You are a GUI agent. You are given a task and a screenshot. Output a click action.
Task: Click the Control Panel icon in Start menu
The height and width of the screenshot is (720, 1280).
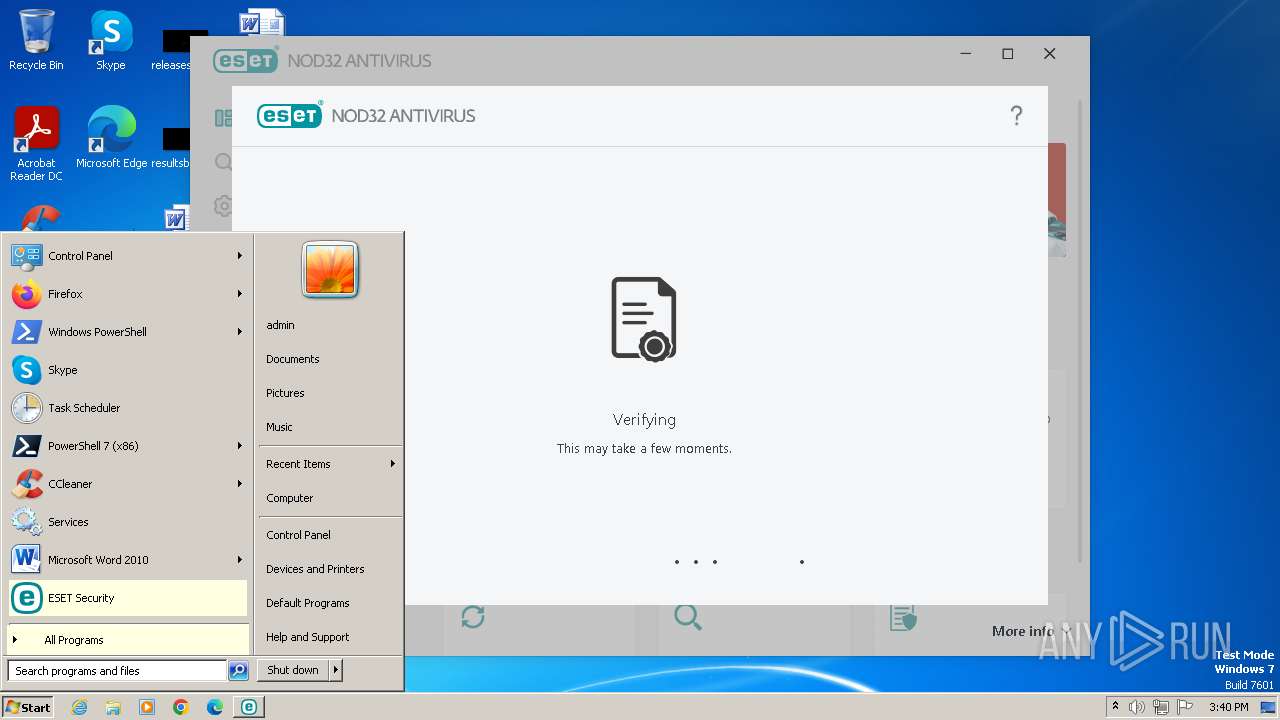(x=26, y=256)
